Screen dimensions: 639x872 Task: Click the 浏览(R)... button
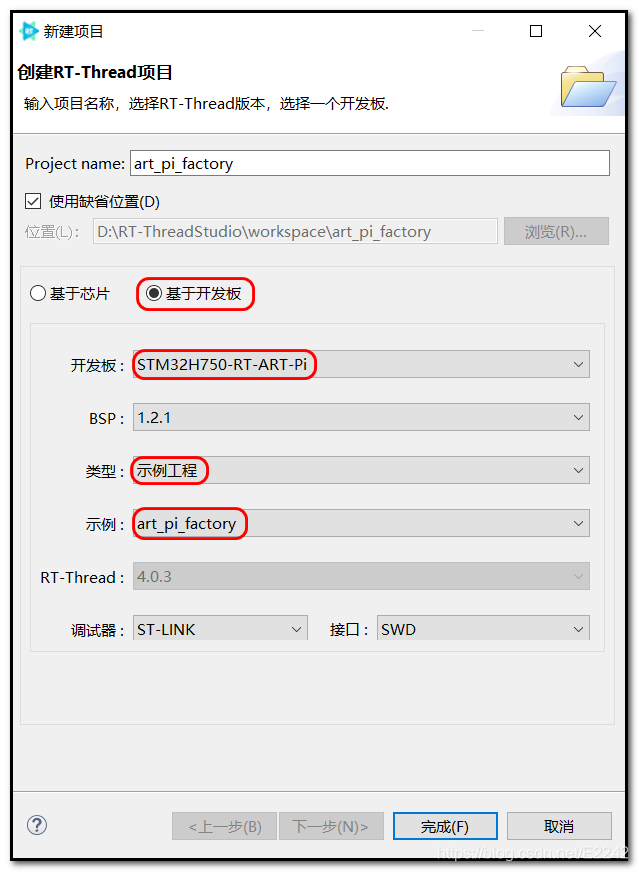click(x=556, y=231)
